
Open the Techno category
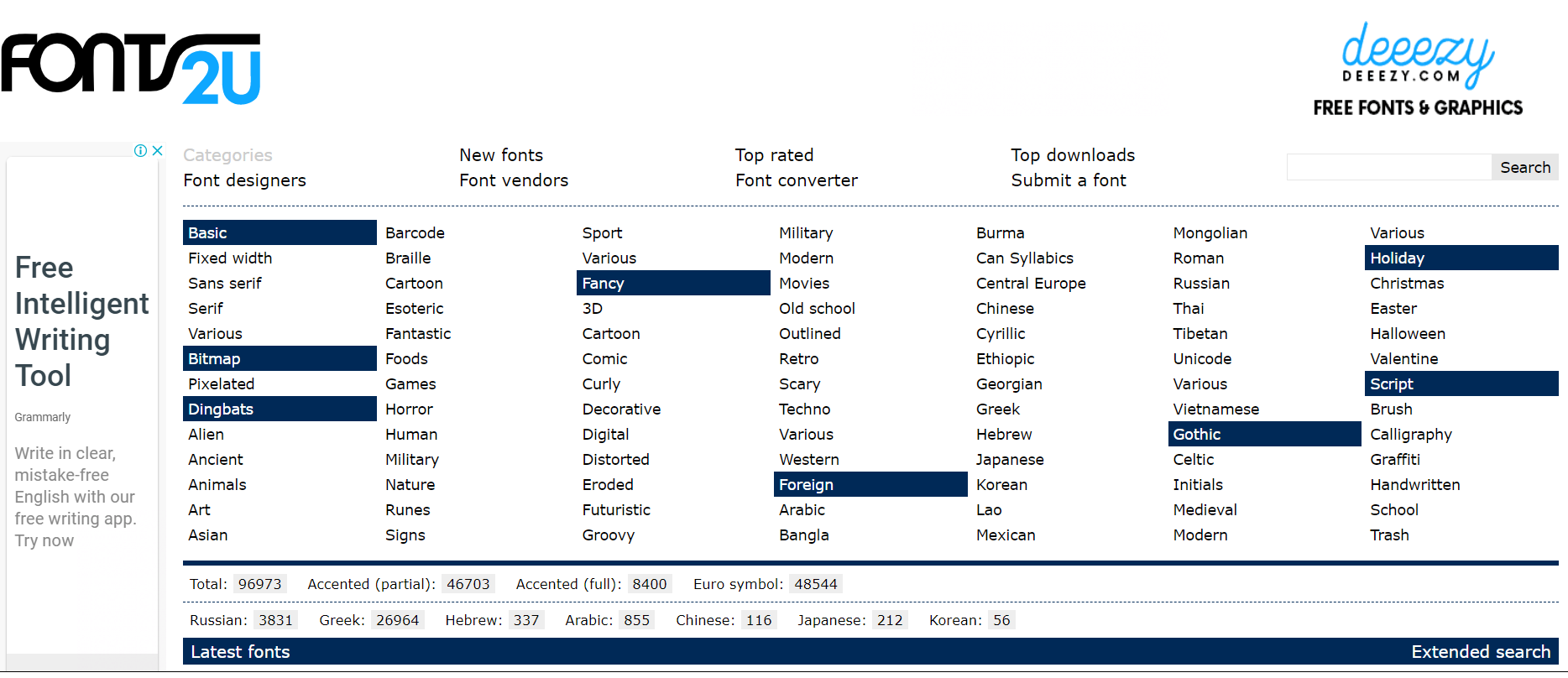pyautogui.click(x=804, y=409)
